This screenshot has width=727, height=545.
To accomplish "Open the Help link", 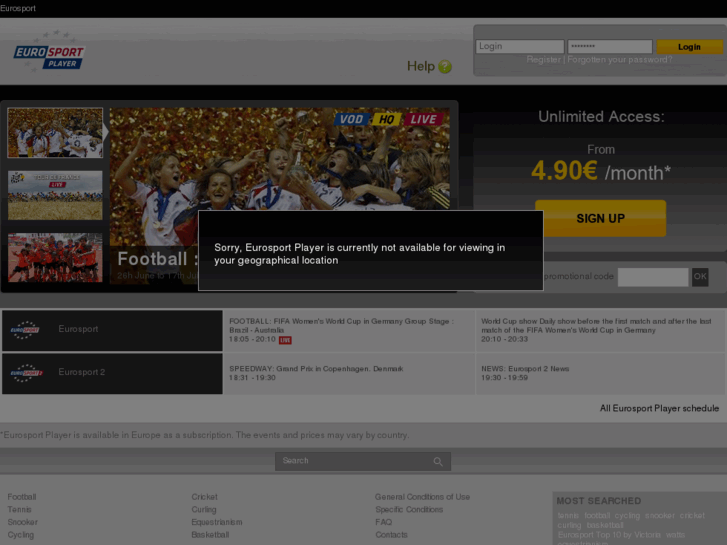I will (x=421, y=66).
